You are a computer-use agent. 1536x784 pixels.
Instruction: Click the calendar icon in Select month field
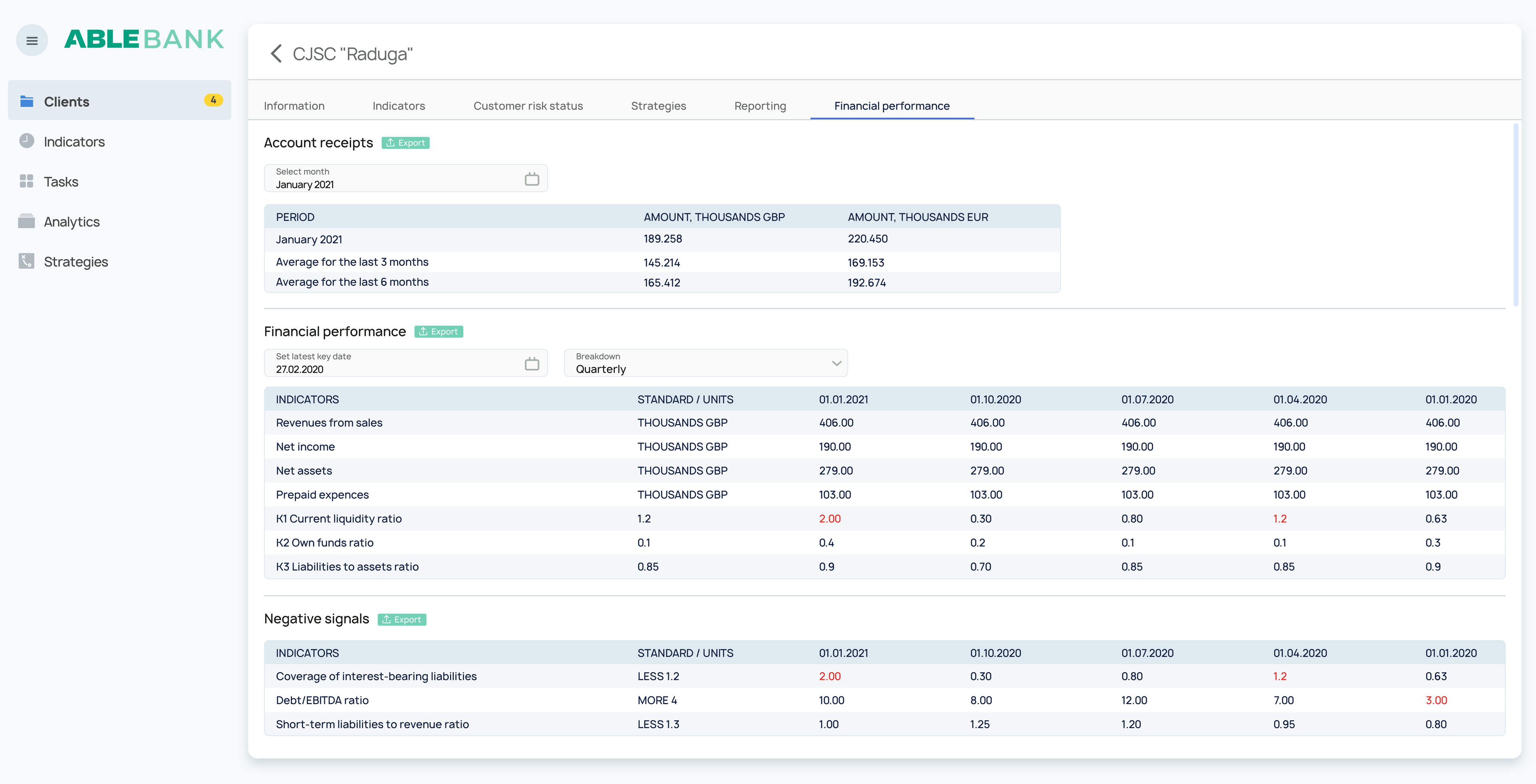coord(531,179)
